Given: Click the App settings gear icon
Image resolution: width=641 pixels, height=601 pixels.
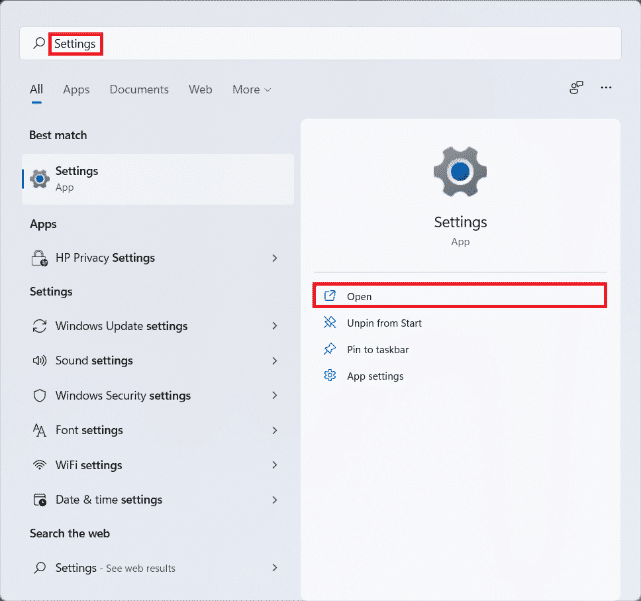Looking at the screenshot, I should click(x=329, y=375).
